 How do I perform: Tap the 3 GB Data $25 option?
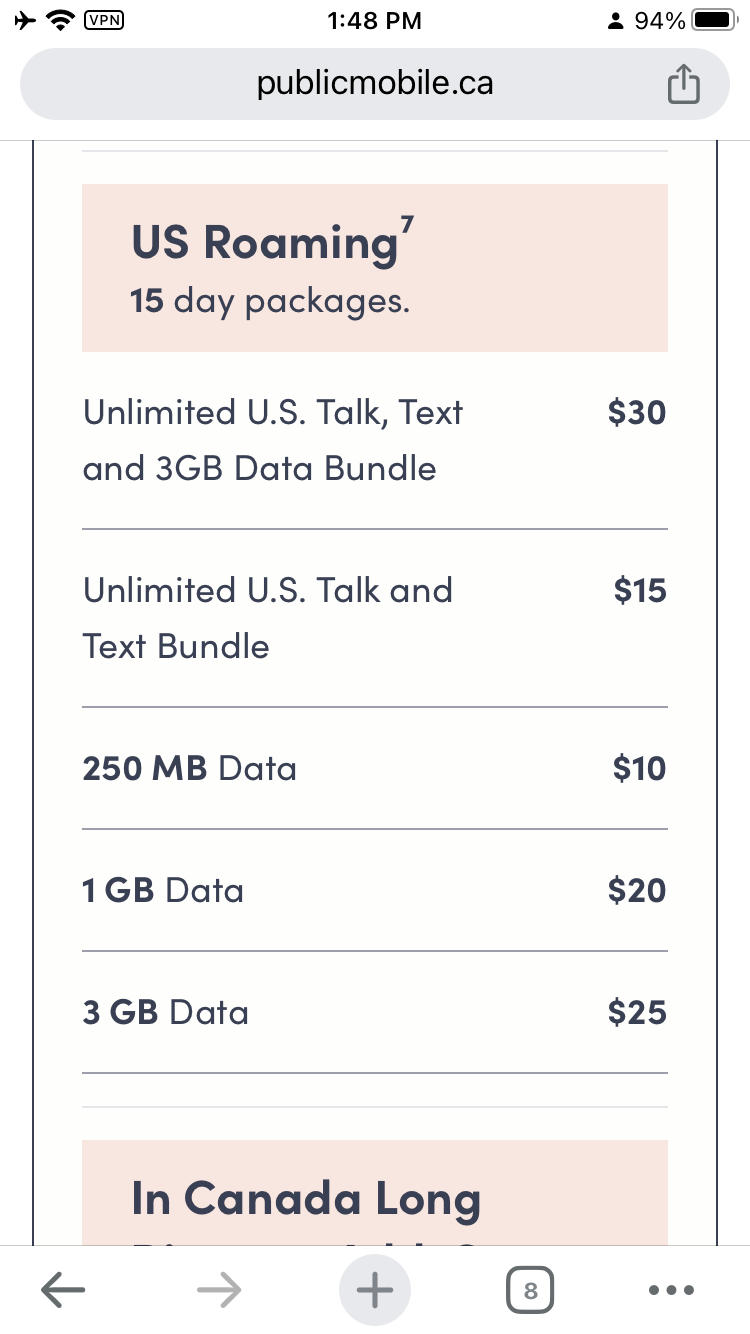(x=374, y=1012)
